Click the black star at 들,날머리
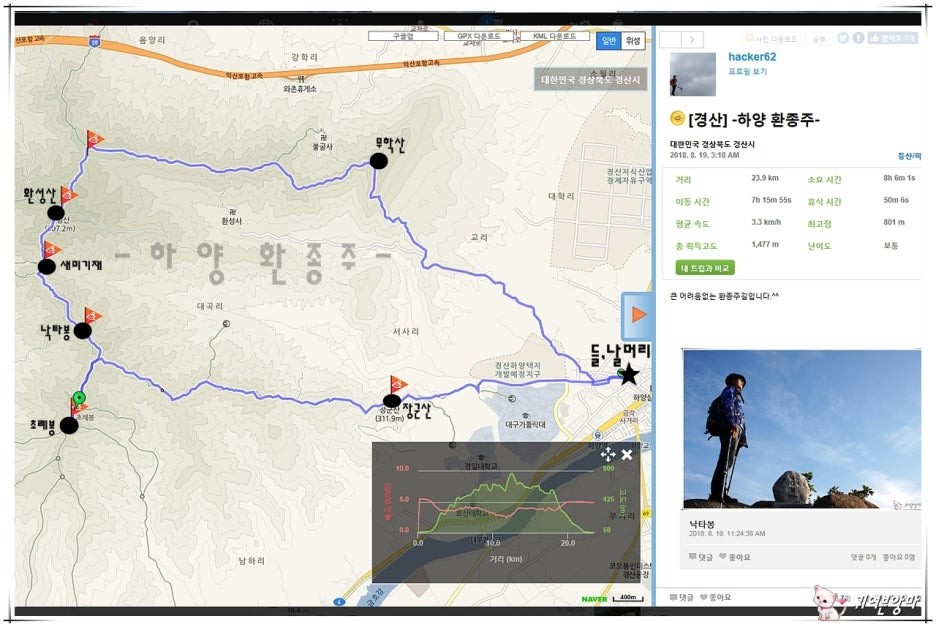Screen dimensions: 936x627 [628, 375]
